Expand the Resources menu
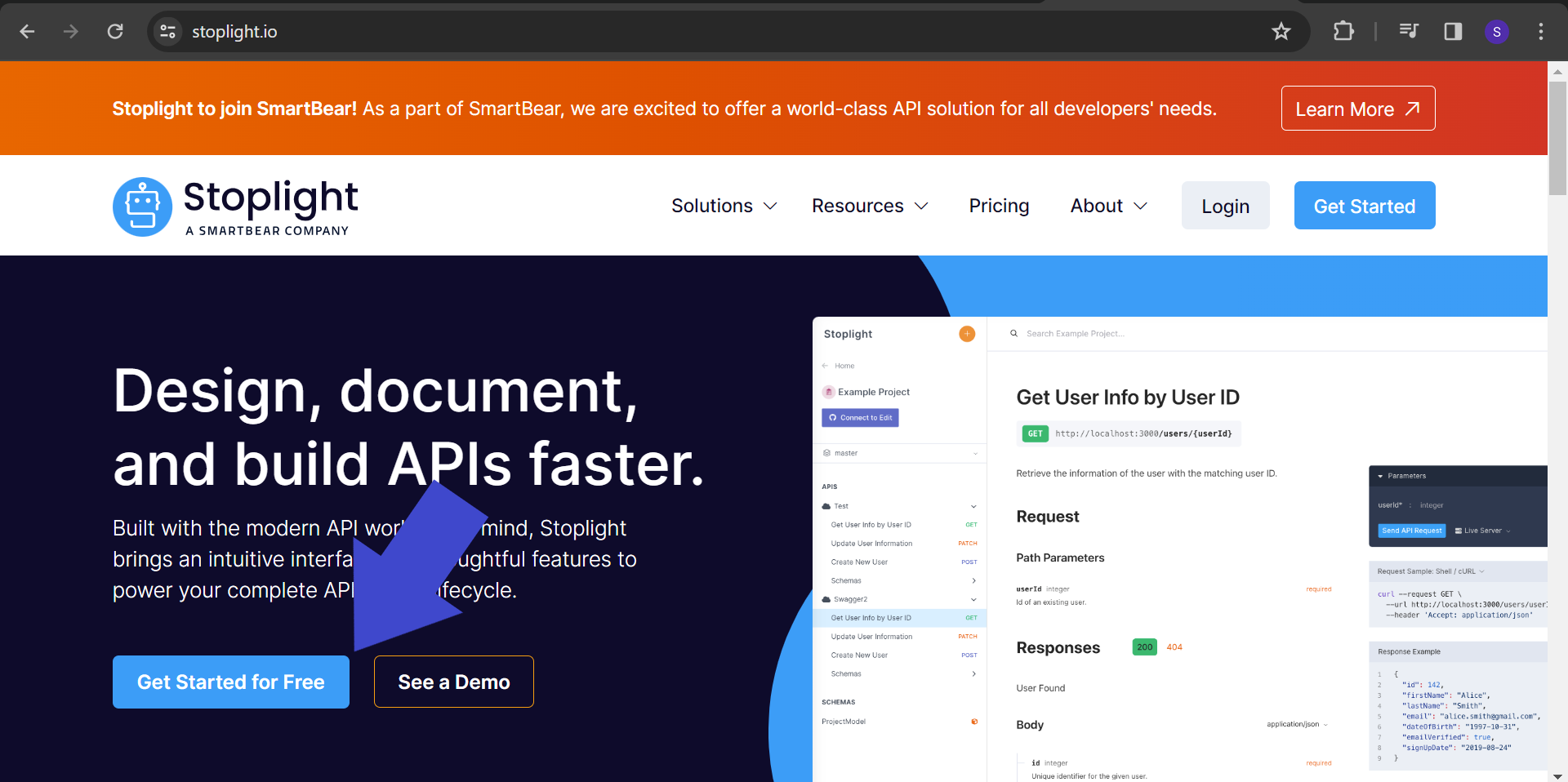This screenshot has width=1568, height=782. click(870, 206)
